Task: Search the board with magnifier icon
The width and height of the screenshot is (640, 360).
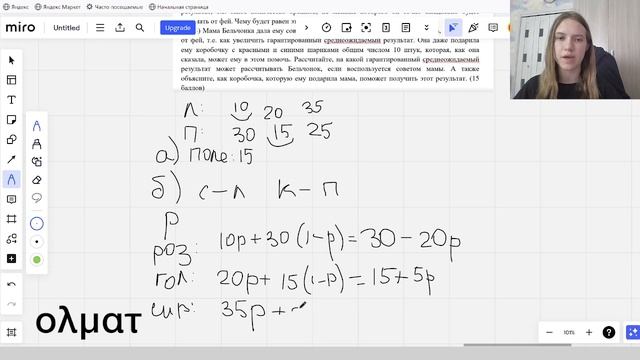Action: (140, 28)
